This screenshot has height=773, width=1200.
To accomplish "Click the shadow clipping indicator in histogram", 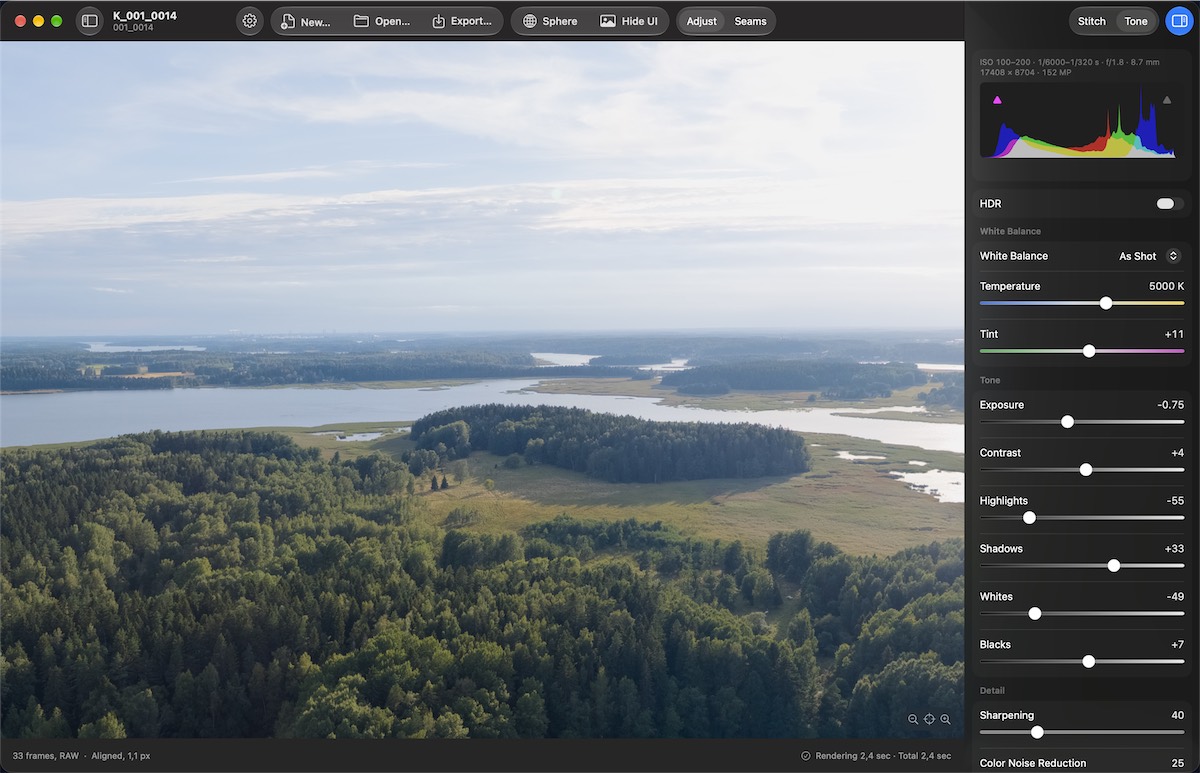I will [x=997, y=100].
